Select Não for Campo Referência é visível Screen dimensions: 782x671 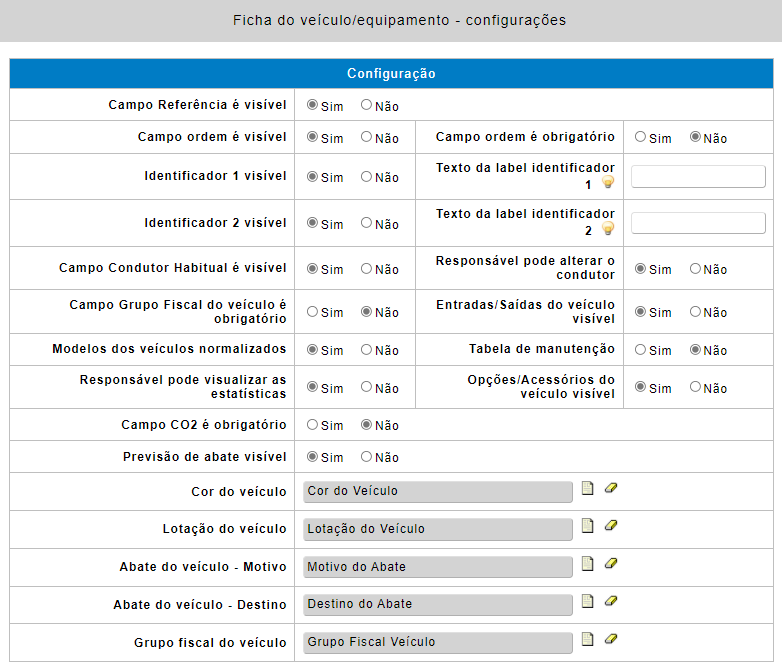367,105
